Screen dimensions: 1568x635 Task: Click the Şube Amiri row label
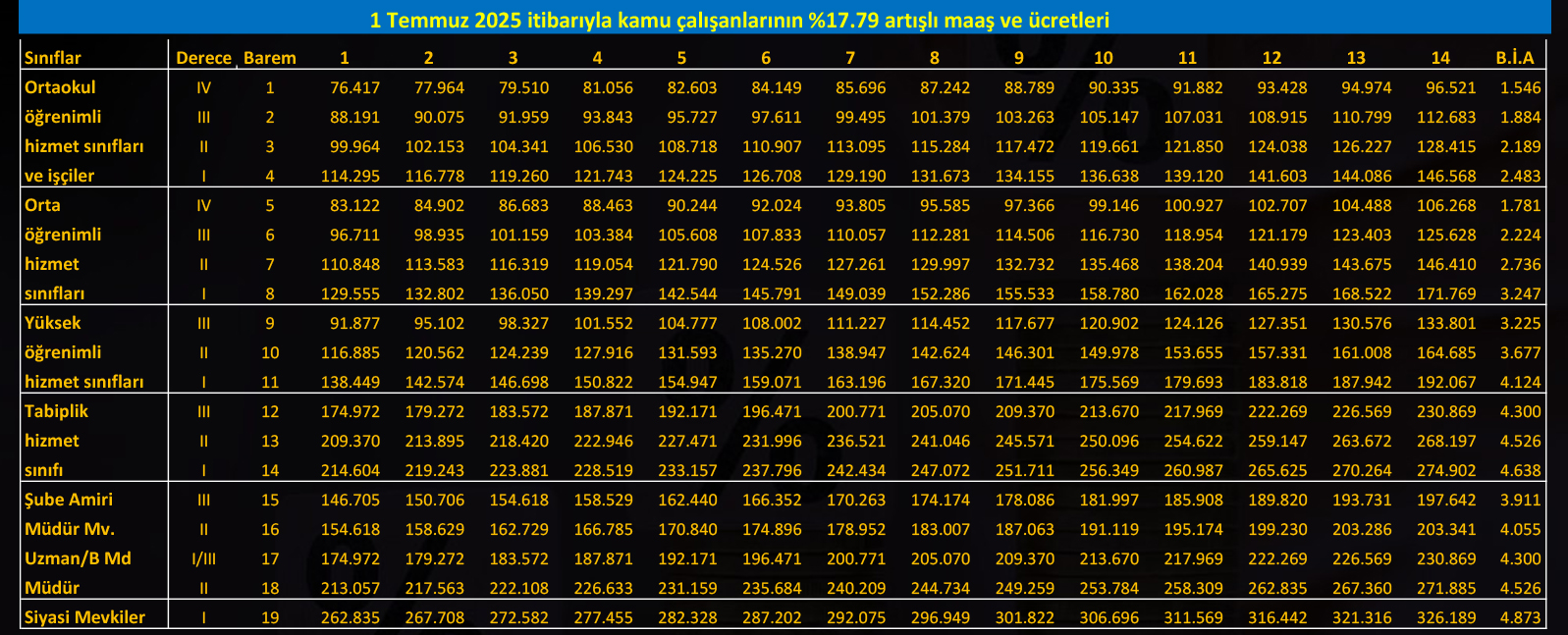[x=69, y=500]
